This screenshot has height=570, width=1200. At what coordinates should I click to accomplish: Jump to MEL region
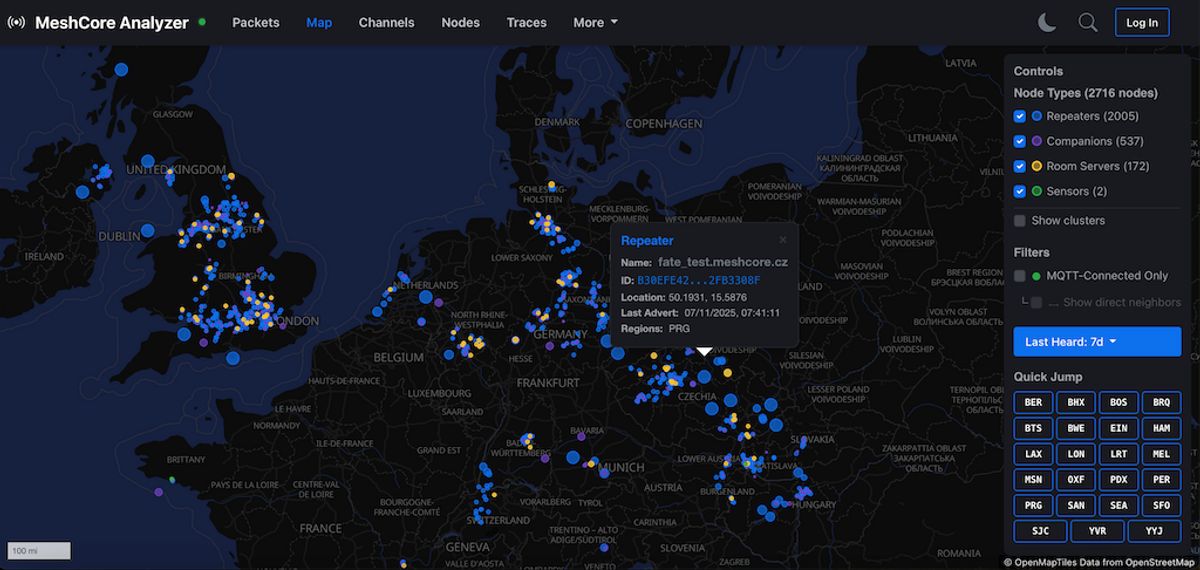(1161, 454)
